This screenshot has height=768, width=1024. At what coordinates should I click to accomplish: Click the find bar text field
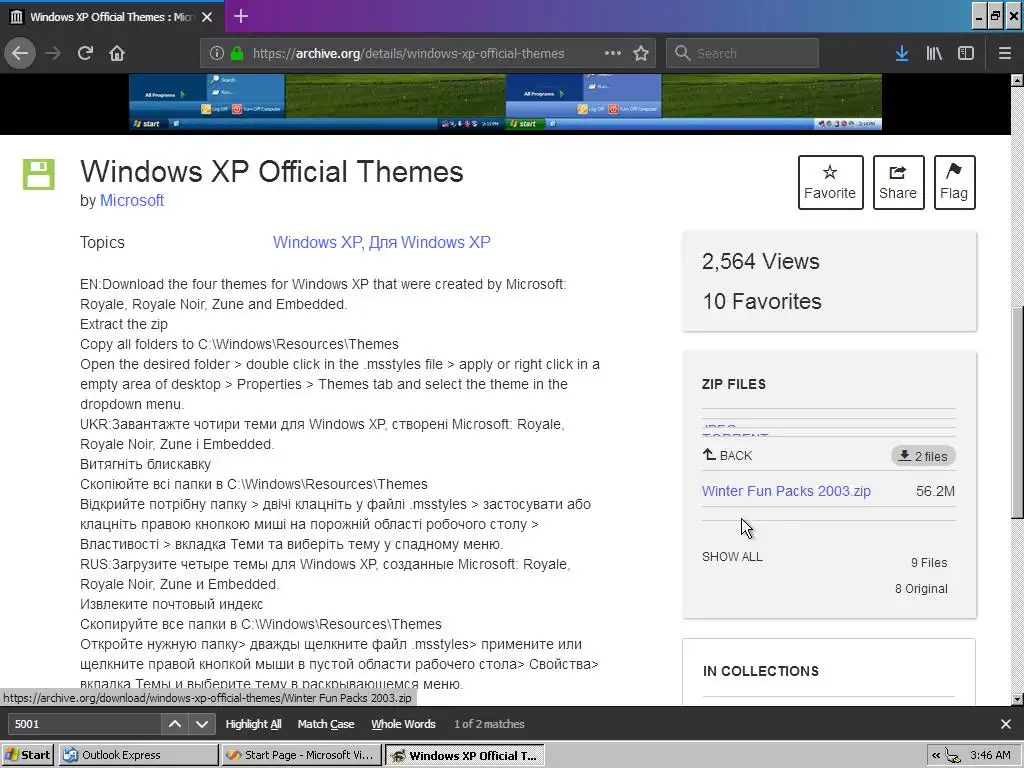[x=84, y=724]
